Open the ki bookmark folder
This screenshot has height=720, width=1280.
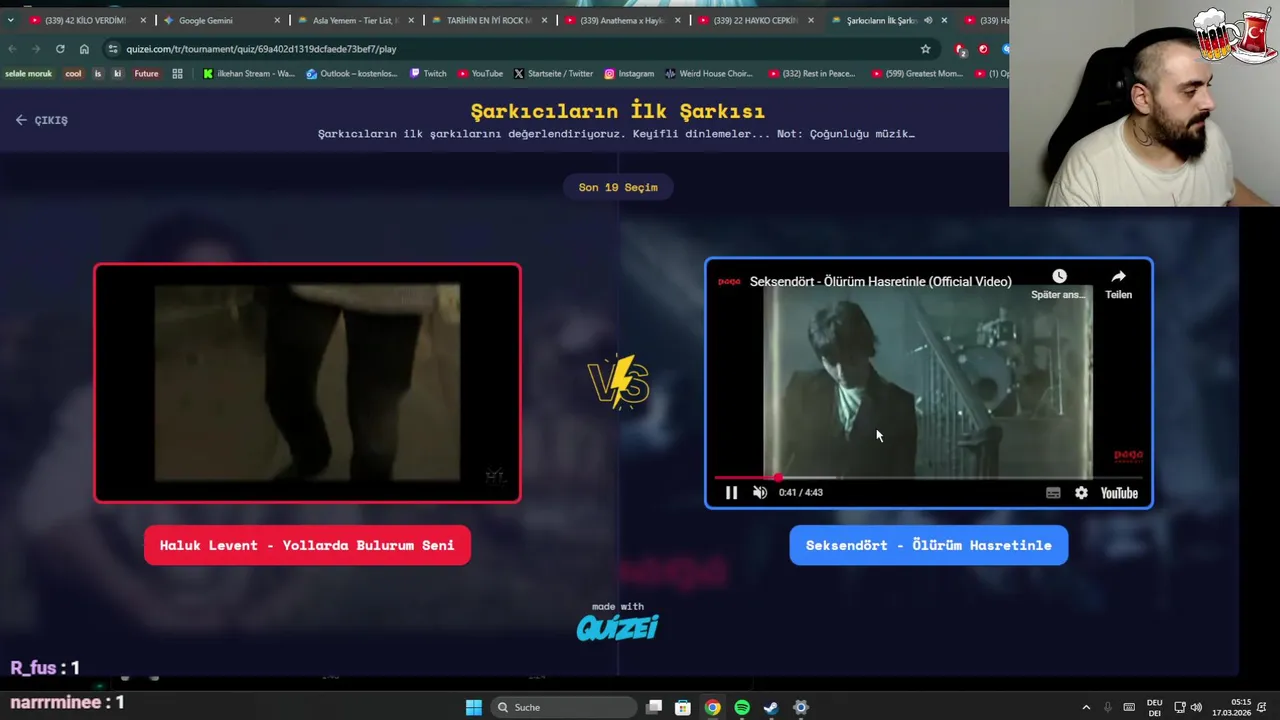pyautogui.click(x=118, y=73)
